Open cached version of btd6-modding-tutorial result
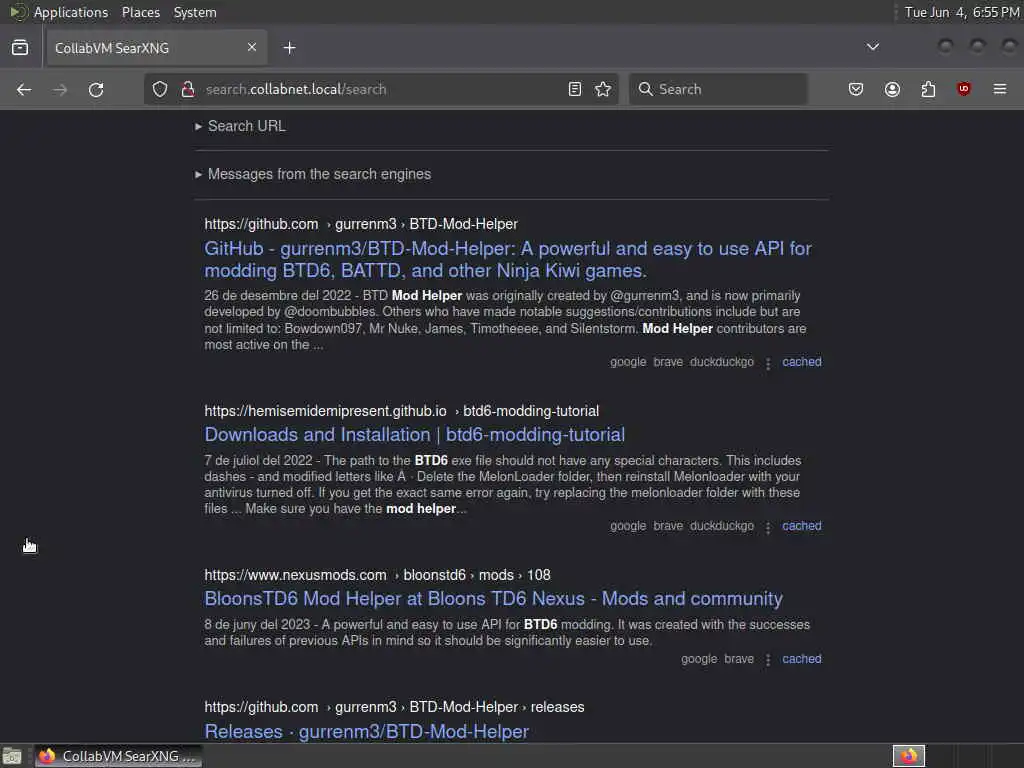This screenshot has width=1024, height=768. [802, 526]
